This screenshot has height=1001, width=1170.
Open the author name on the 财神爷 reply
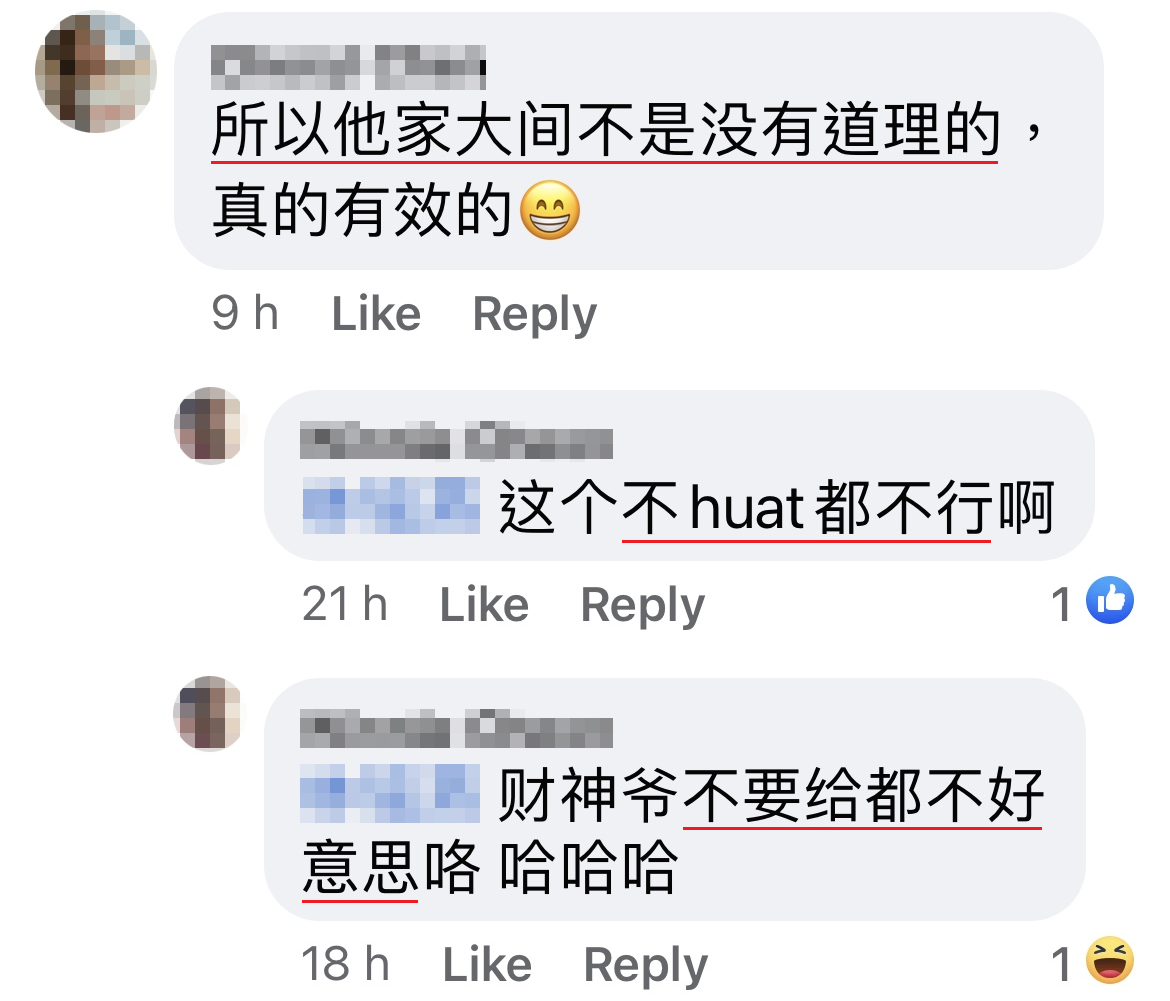(457, 728)
